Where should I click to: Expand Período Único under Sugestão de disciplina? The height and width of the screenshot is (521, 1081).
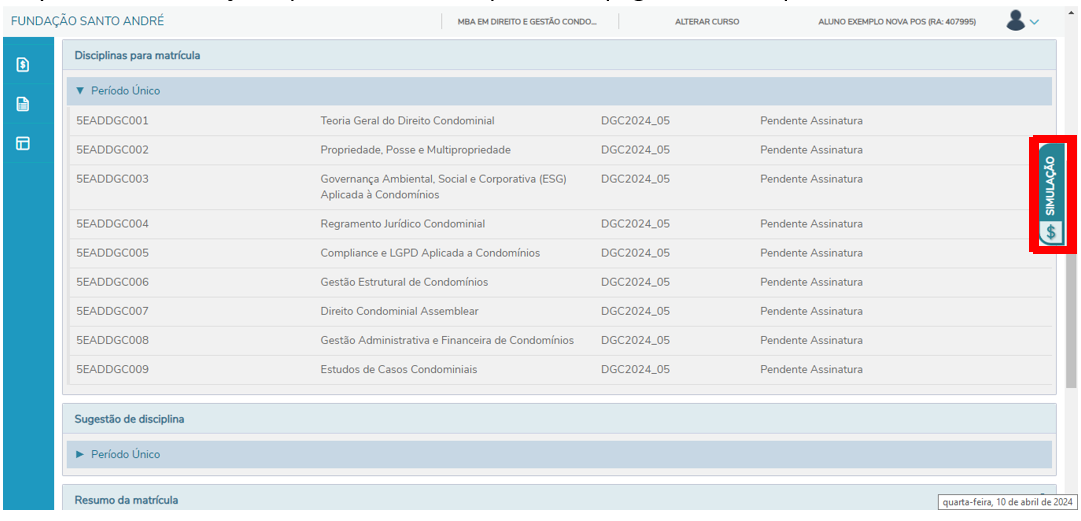click(x=559, y=455)
